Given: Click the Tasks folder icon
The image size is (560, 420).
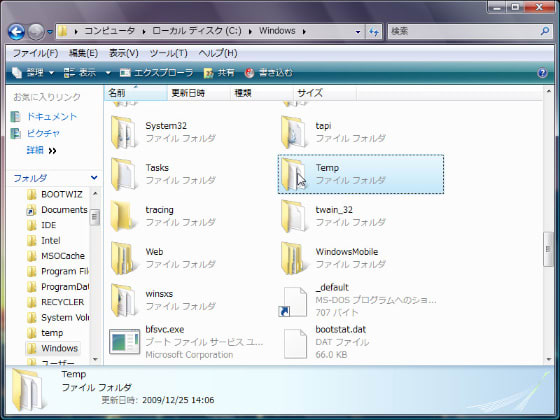Looking at the screenshot, I should pos(123,174).
